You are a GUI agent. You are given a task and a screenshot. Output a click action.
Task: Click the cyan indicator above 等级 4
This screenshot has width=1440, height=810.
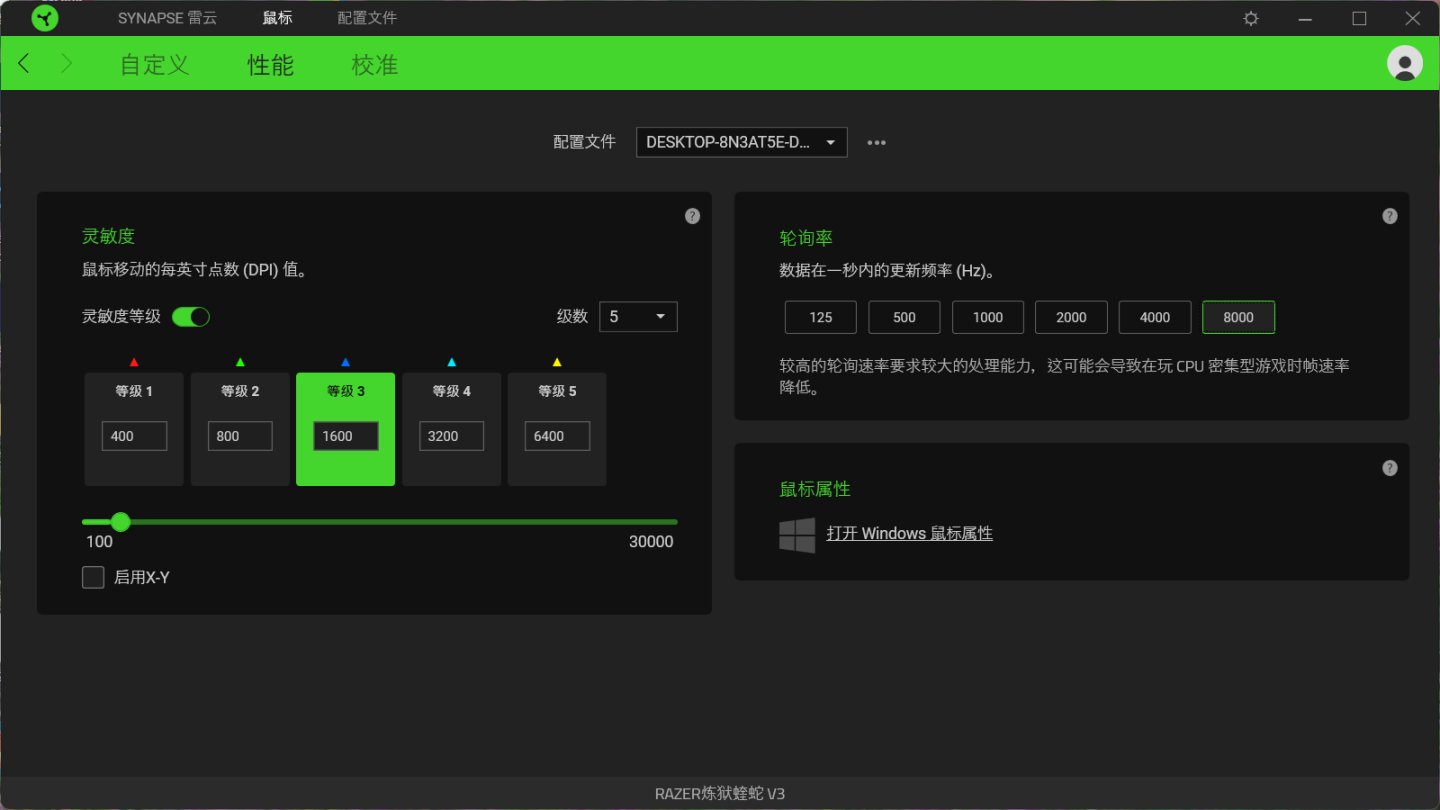(x=452, y=362)
